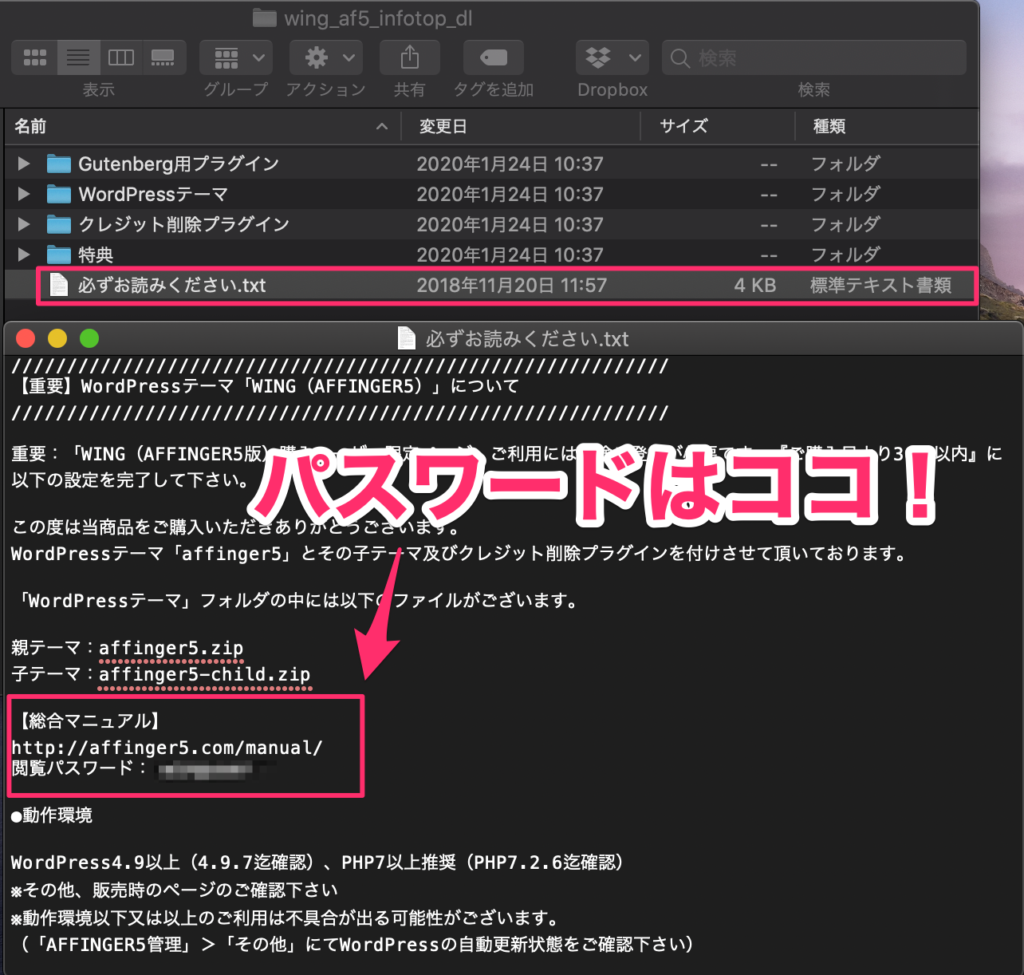Click the クレジット削除プラグイン folder icon

pos(59,224)
